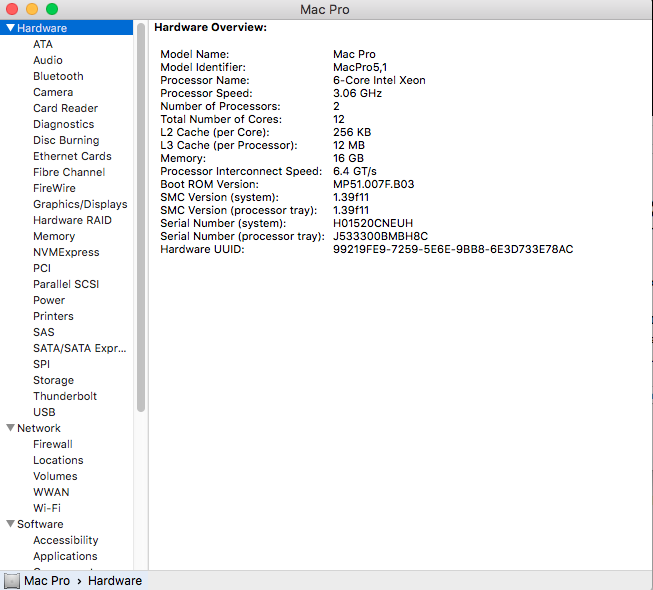Click Mac Pro in the path bar
This screenshot has height=590, width=653.
[47, 580]
